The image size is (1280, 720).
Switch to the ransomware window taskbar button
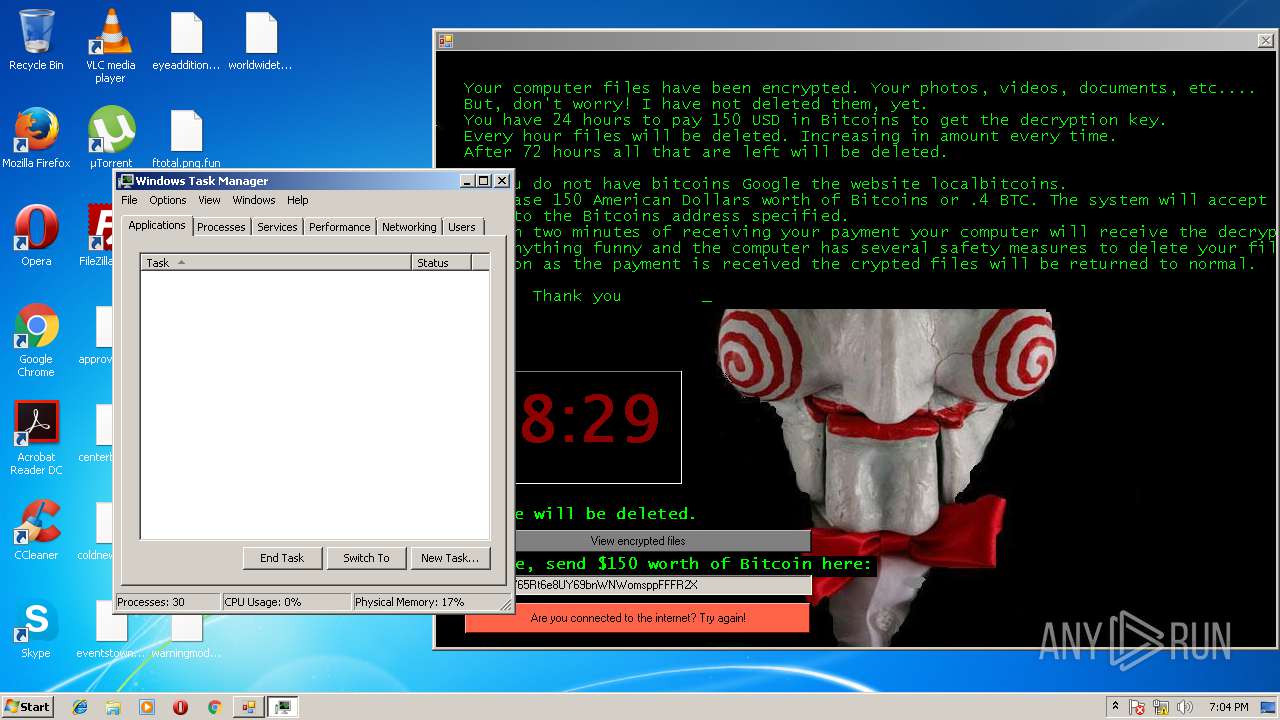tap(247, 707)
